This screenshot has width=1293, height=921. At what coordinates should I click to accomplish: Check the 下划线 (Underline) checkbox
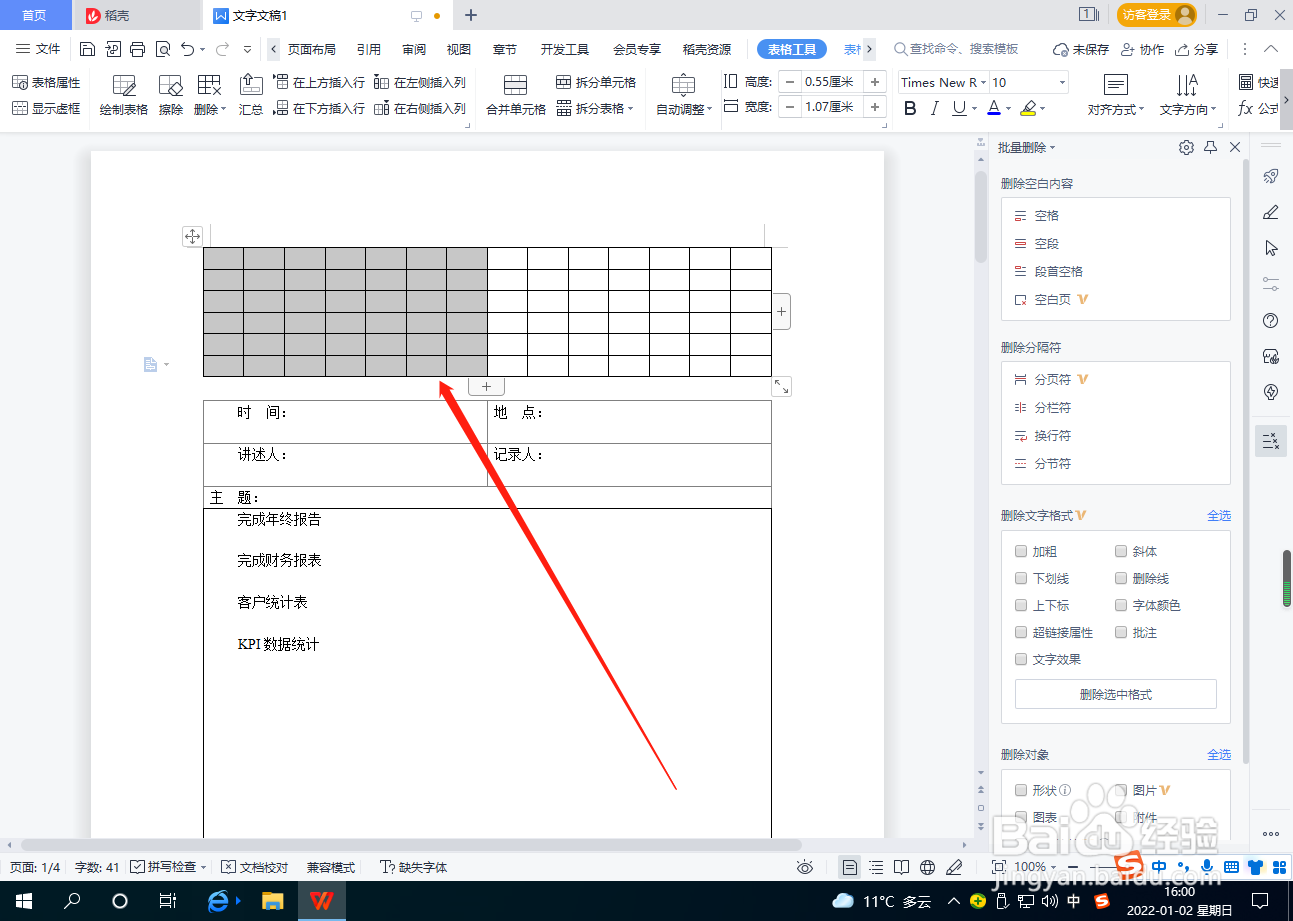tap(1020, 578)
